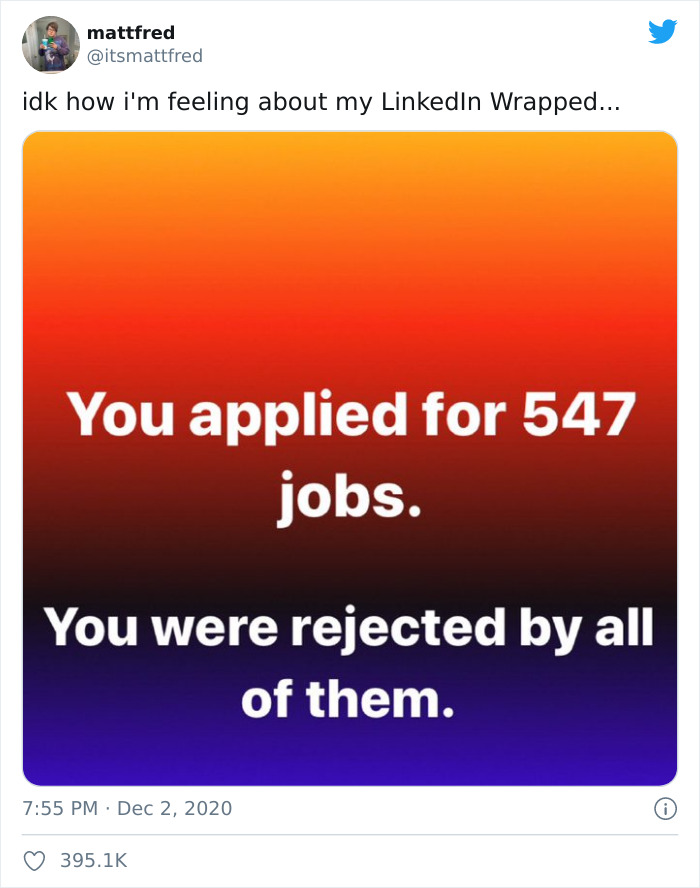Screen dimensions: 700x888
Task: Open the LinkedIn Wrapped image full-size
Action: [347, 460]
